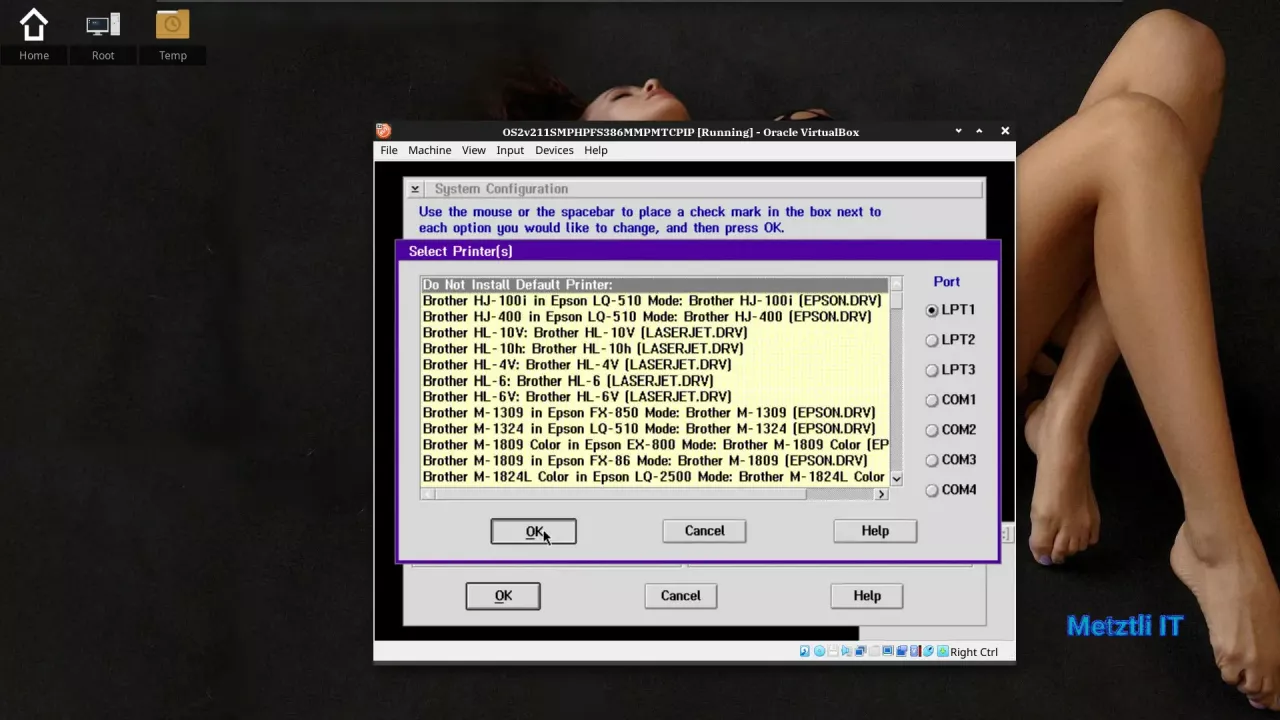Open the Help menu in VirtualBox
Screen dimensions: 1280x720
click(x=596, y=150)
